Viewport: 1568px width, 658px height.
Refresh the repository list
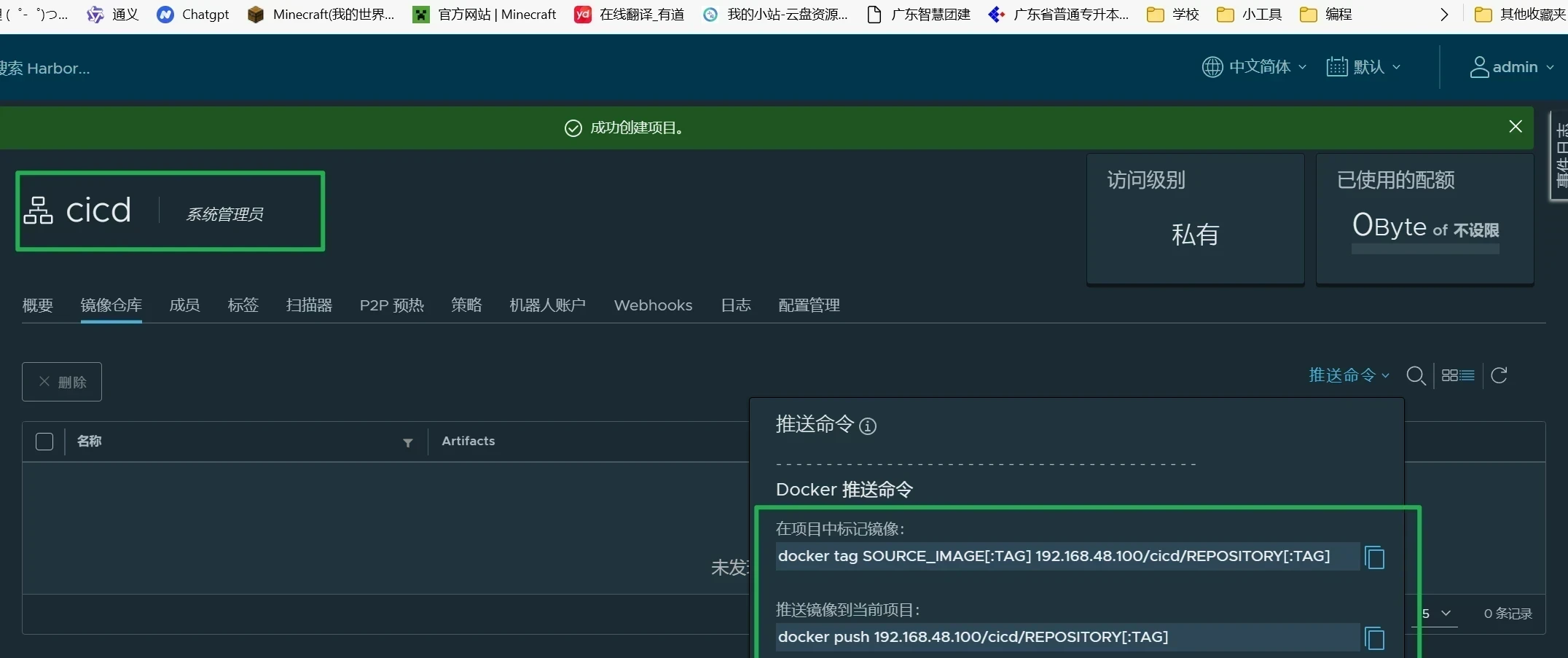point(1499,375)
